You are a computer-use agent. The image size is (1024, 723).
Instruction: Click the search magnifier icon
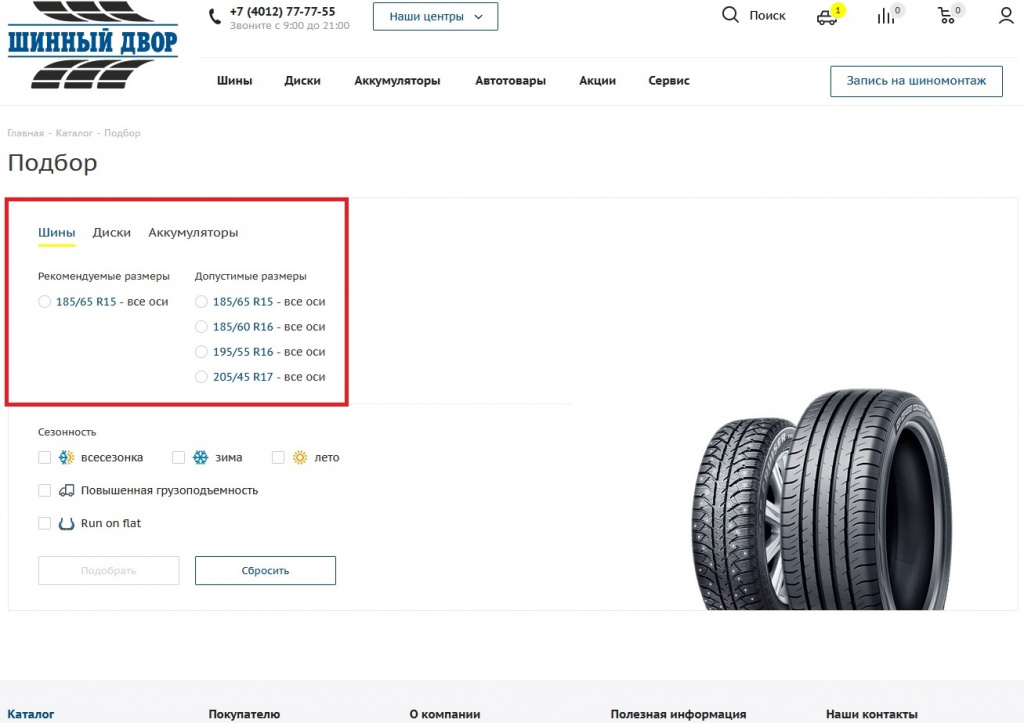coord(731,15)
